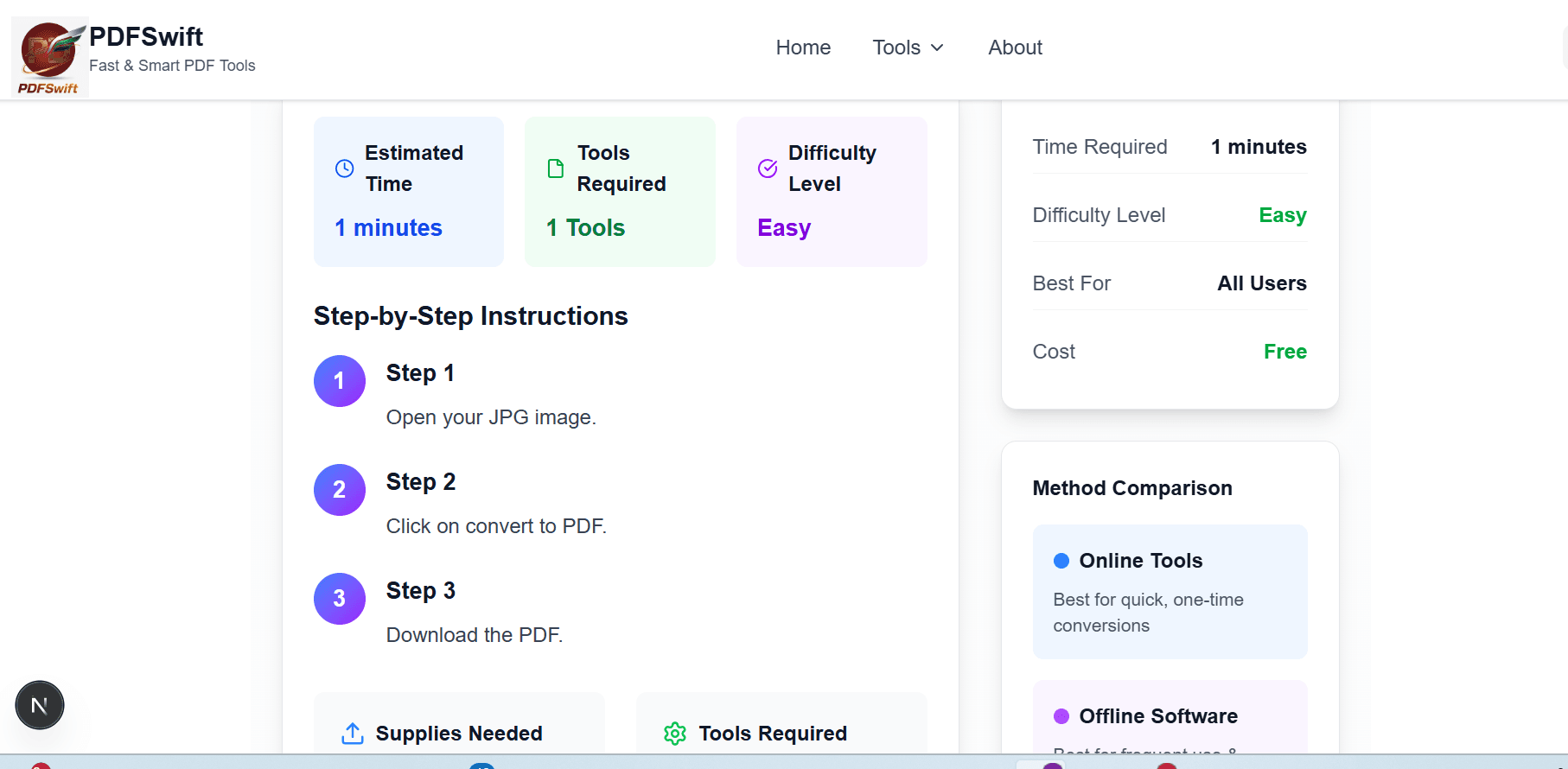Click the clock icon beside Estimated Time
Viewport: 1568px width, 769px height.
point(344,168)
